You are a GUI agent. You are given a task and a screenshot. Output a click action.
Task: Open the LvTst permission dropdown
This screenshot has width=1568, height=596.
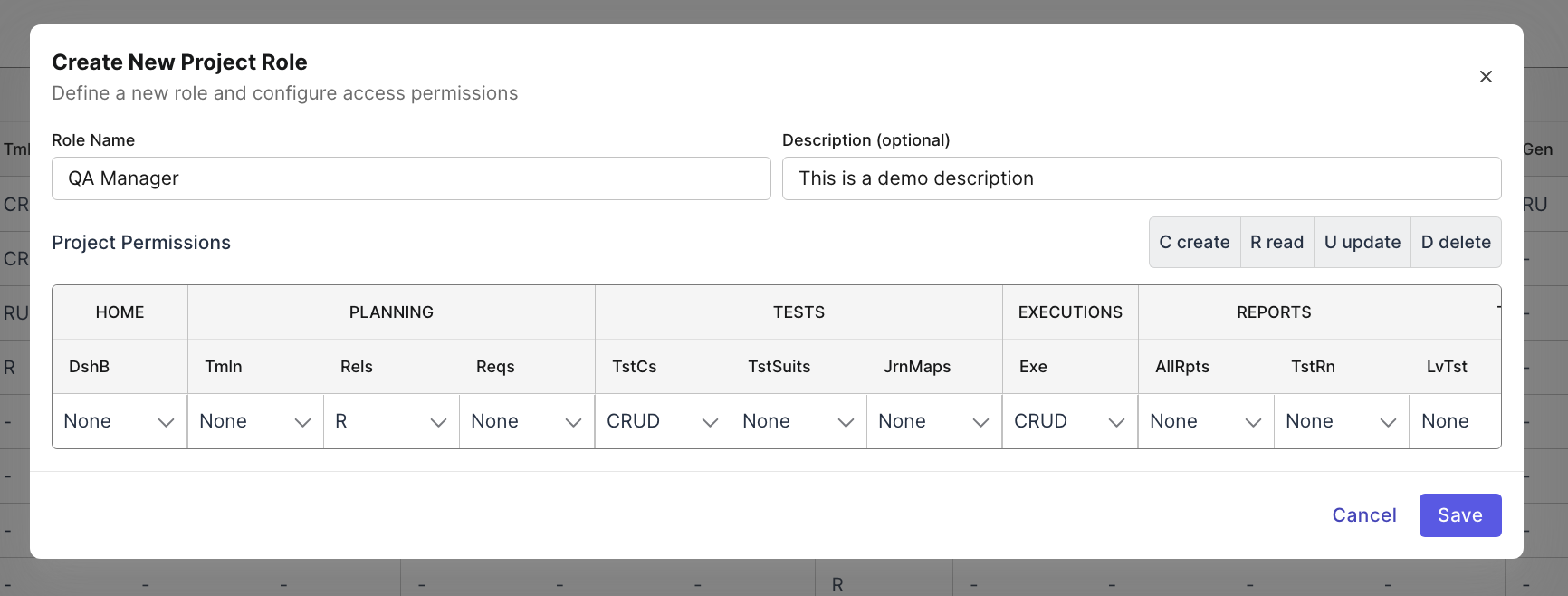(x=1456, y=421)
